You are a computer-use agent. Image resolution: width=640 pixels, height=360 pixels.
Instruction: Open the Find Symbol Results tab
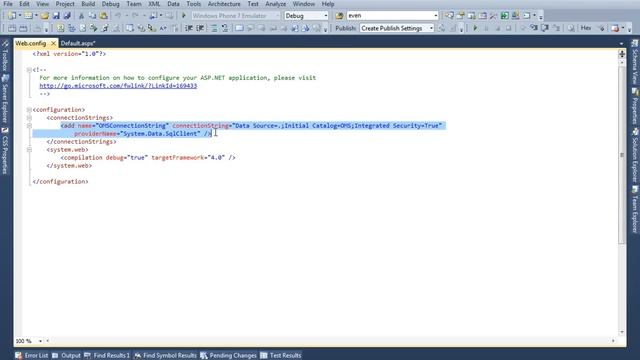pyautogui.click(x=165, y=356)
